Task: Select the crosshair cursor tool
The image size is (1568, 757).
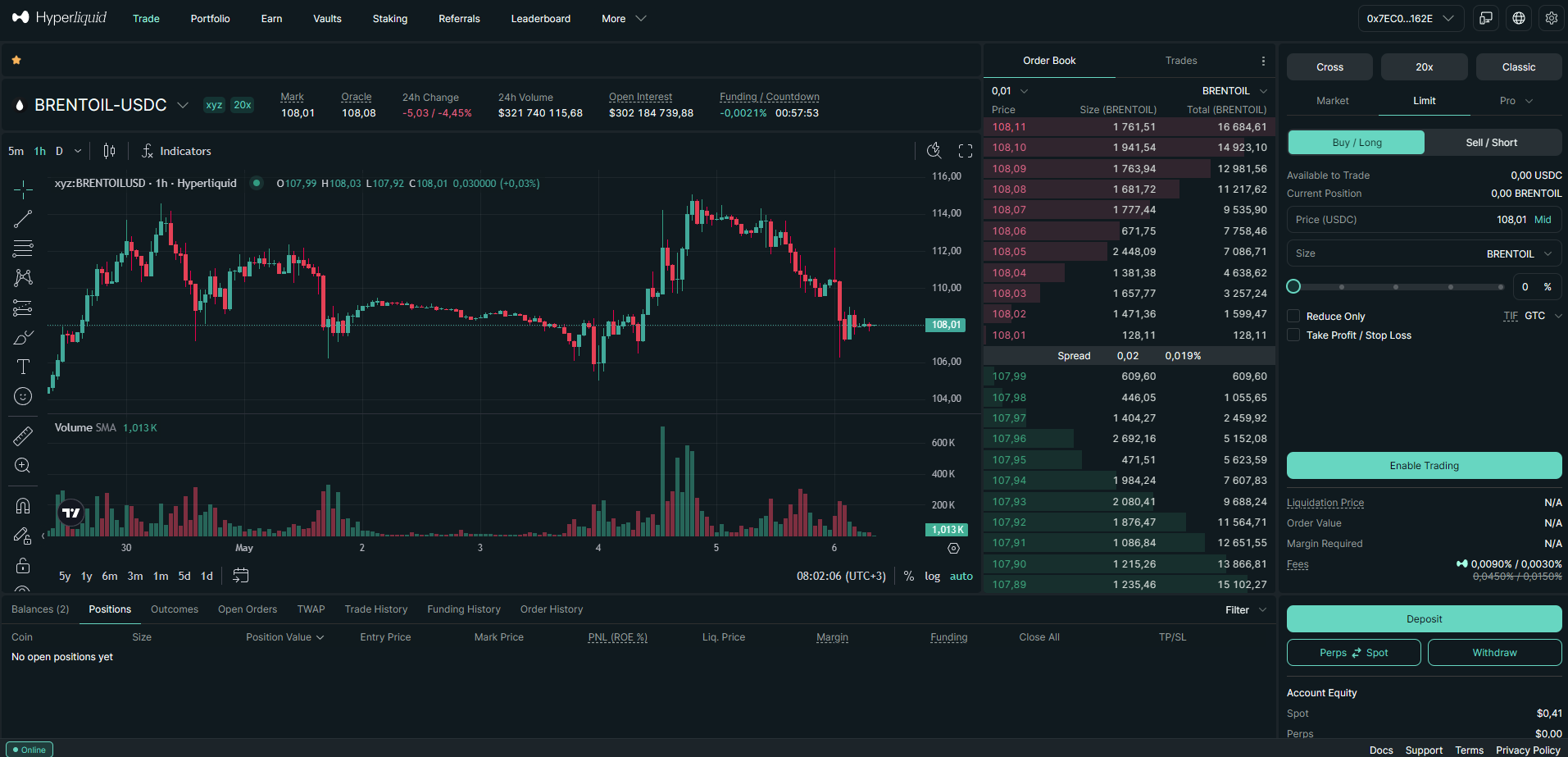Action: 23,189
